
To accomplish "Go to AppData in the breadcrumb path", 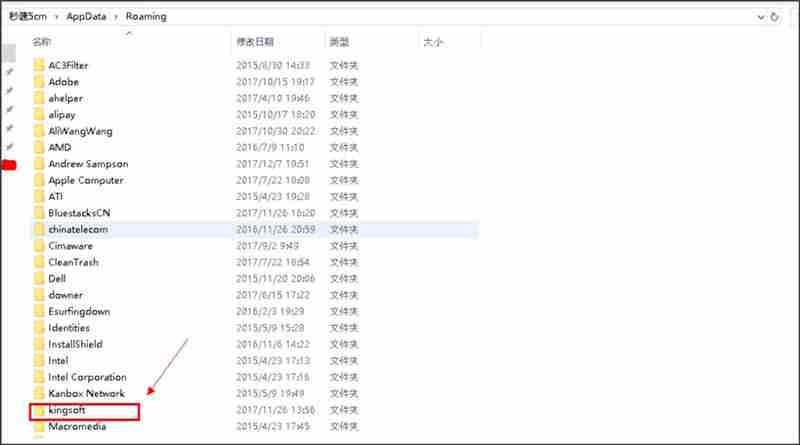I will (86, 16).
